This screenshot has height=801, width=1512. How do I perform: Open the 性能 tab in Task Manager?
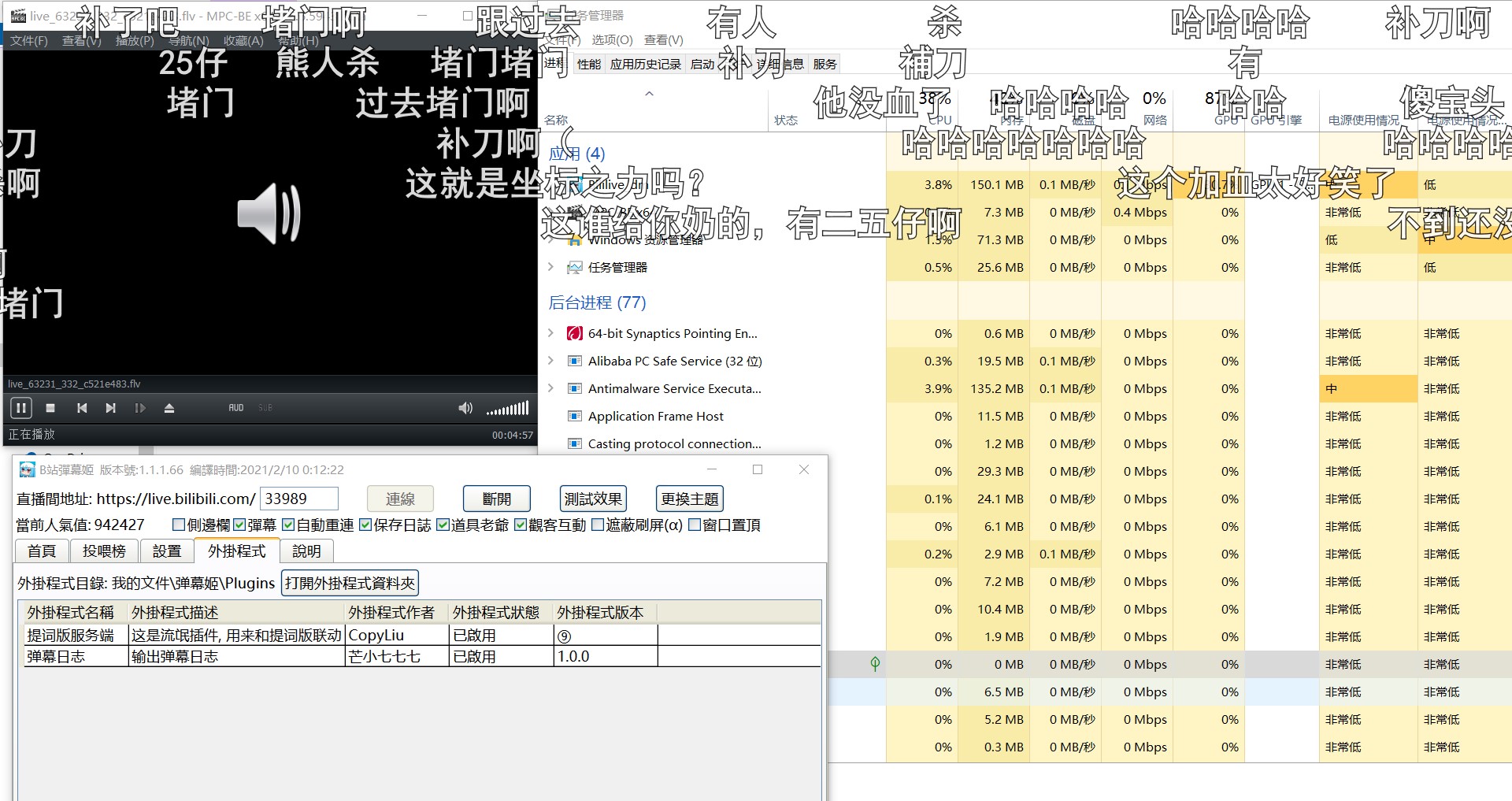click(588, 65)
